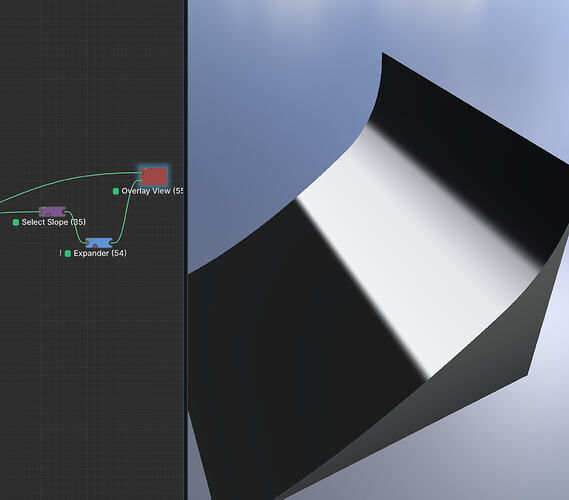Screen dimensions: 569x500
Task: Click the "Expander (54)" node label
Action: tap(100, 253)
